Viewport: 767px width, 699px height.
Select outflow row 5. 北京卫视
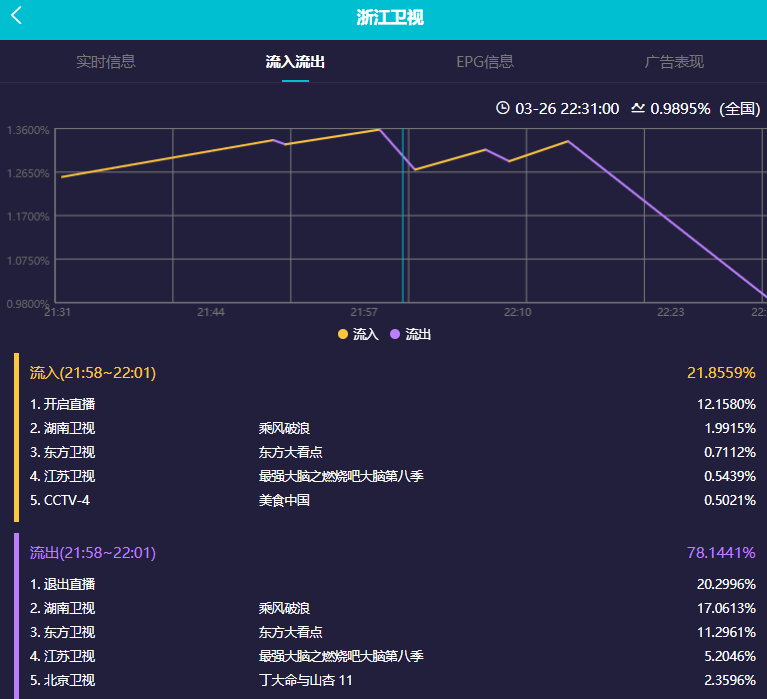click(x=393, y=680)
